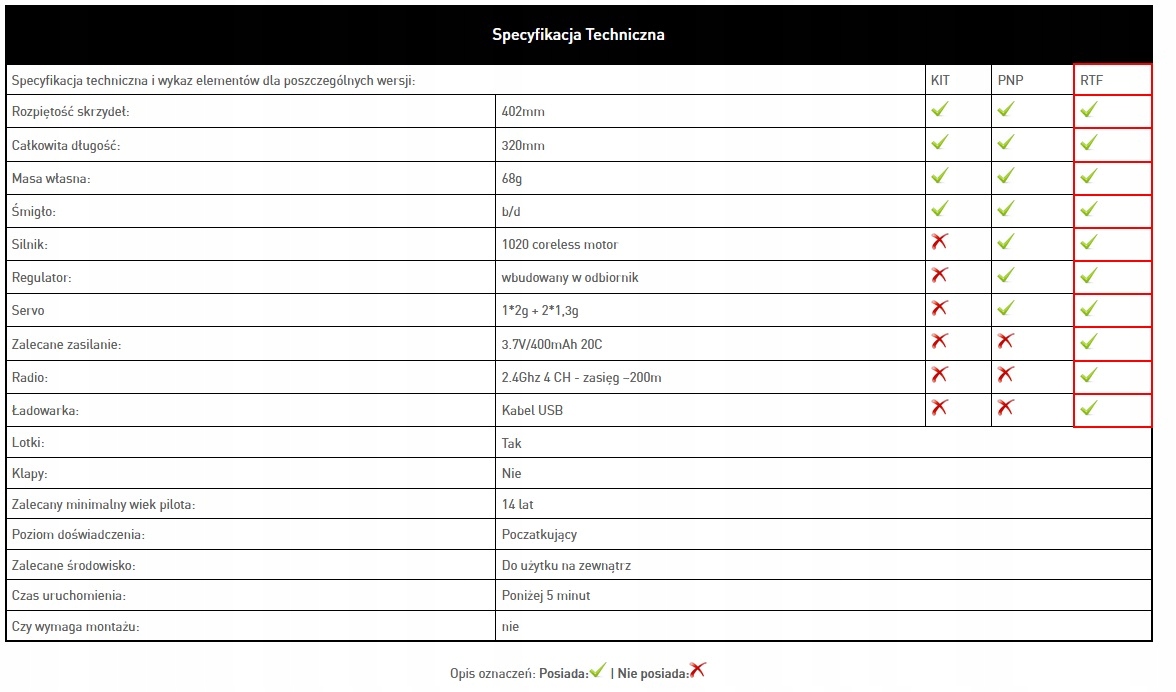Click the Specyfikacja Techniczna title bar
1176x692 pixels.
pos(578,35)
